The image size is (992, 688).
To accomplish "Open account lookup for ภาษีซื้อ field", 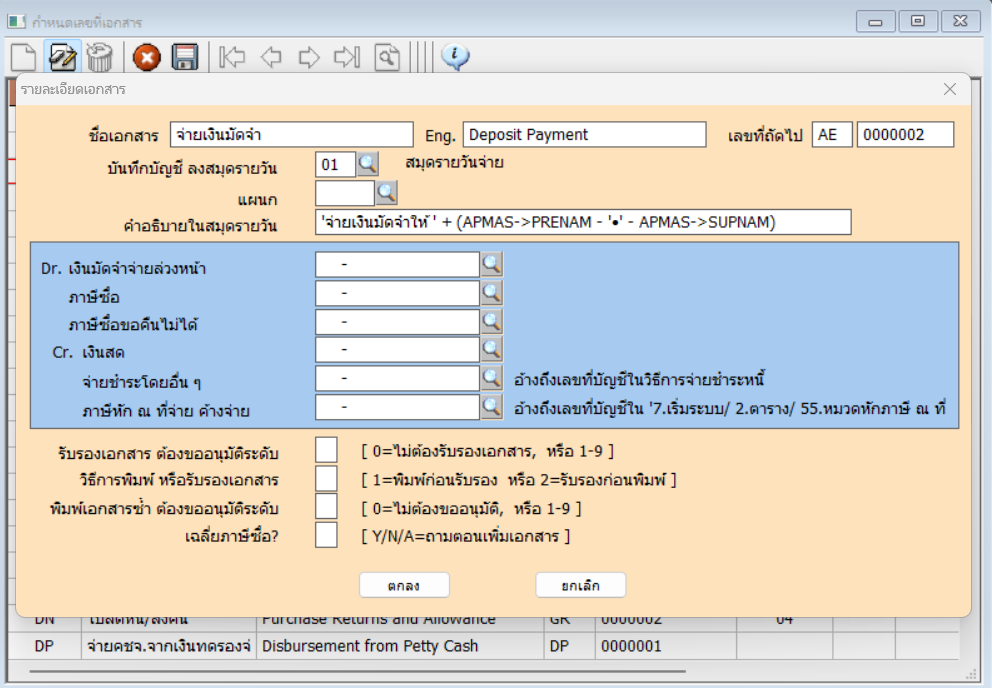I will pos(491,293).
